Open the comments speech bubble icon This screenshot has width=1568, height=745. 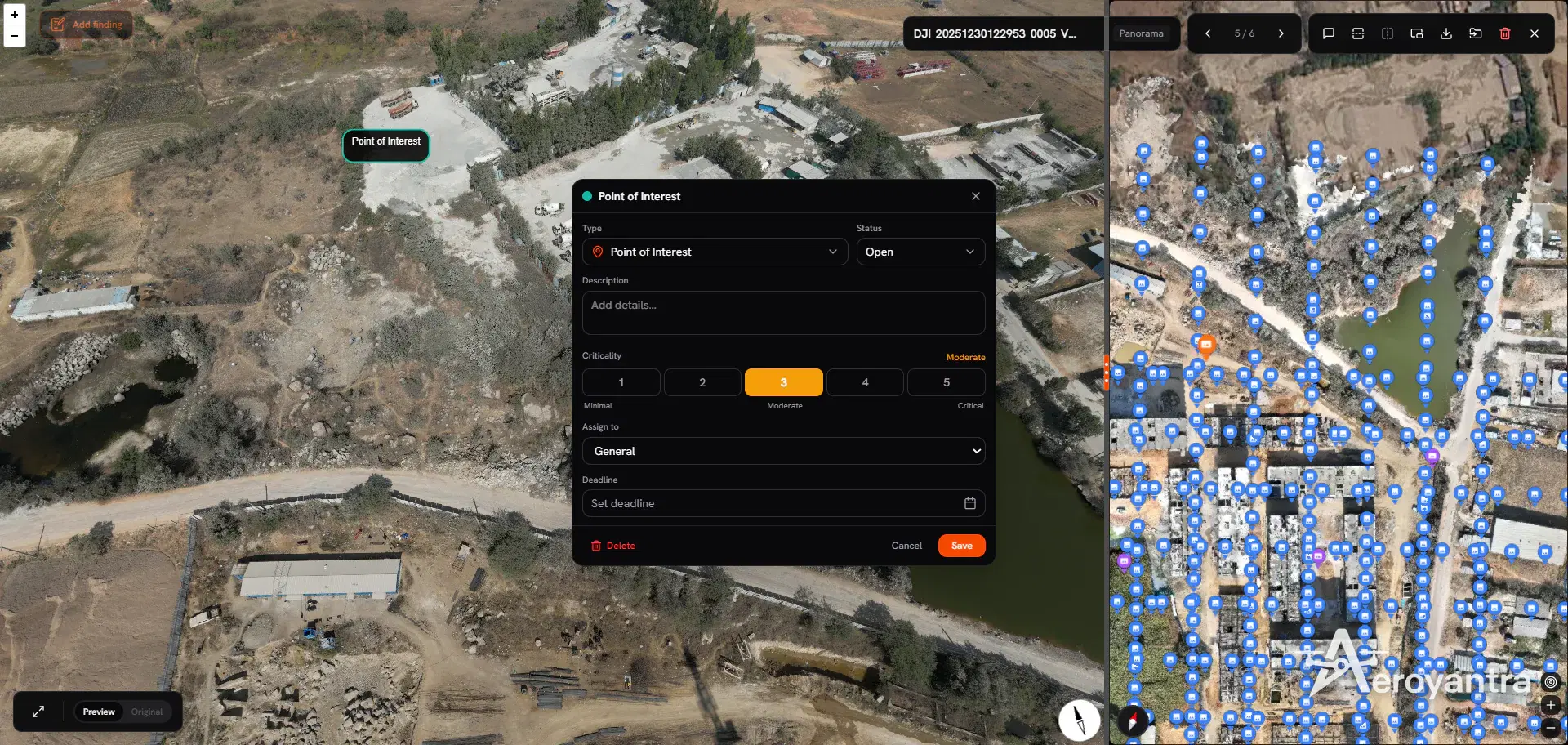pos(1329,33)
